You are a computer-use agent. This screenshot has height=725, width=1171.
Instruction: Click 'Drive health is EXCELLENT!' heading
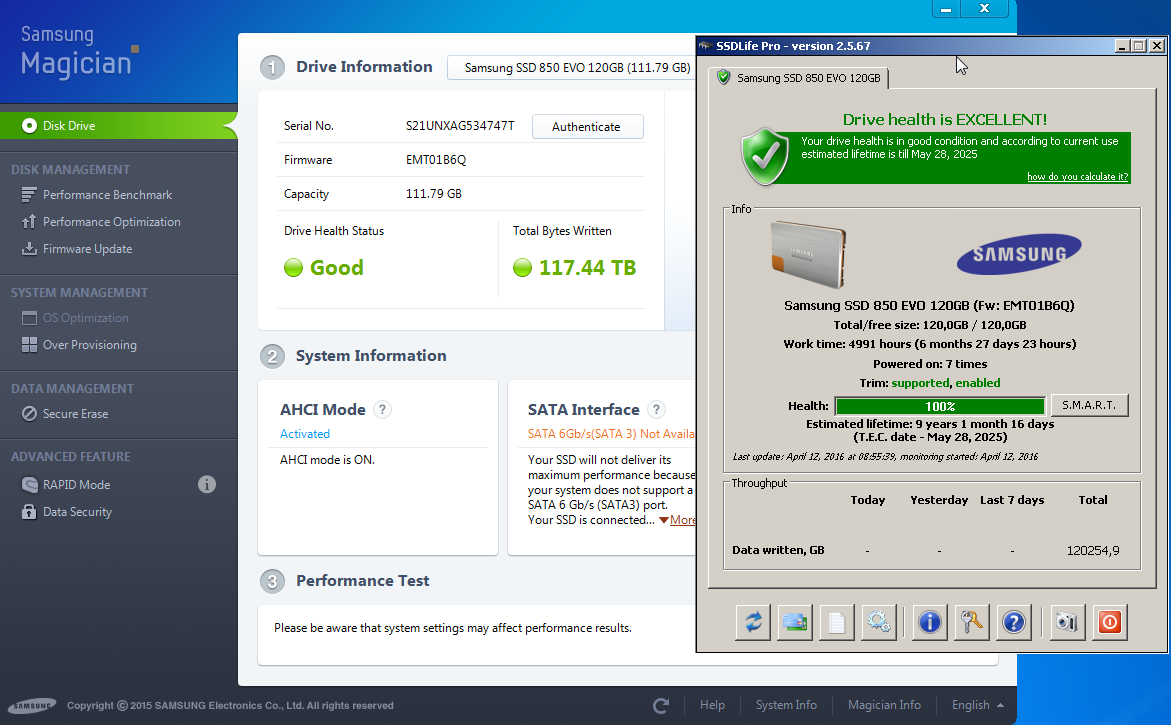pos(945,119)
